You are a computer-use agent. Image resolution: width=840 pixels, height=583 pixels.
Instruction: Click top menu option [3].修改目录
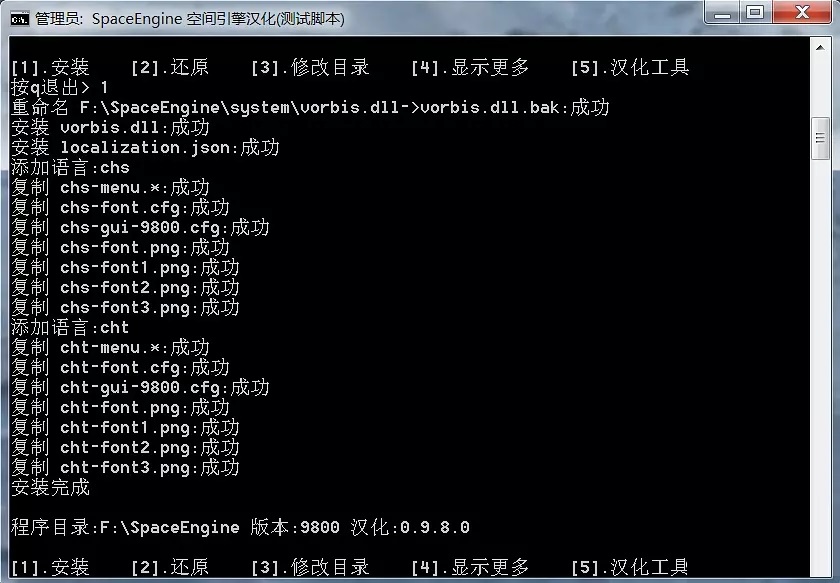point(310,68)
